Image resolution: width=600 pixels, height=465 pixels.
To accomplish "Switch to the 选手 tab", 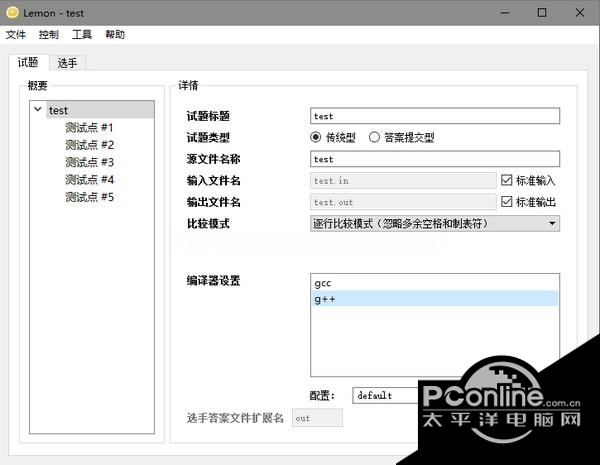I will tap(67, 63).
